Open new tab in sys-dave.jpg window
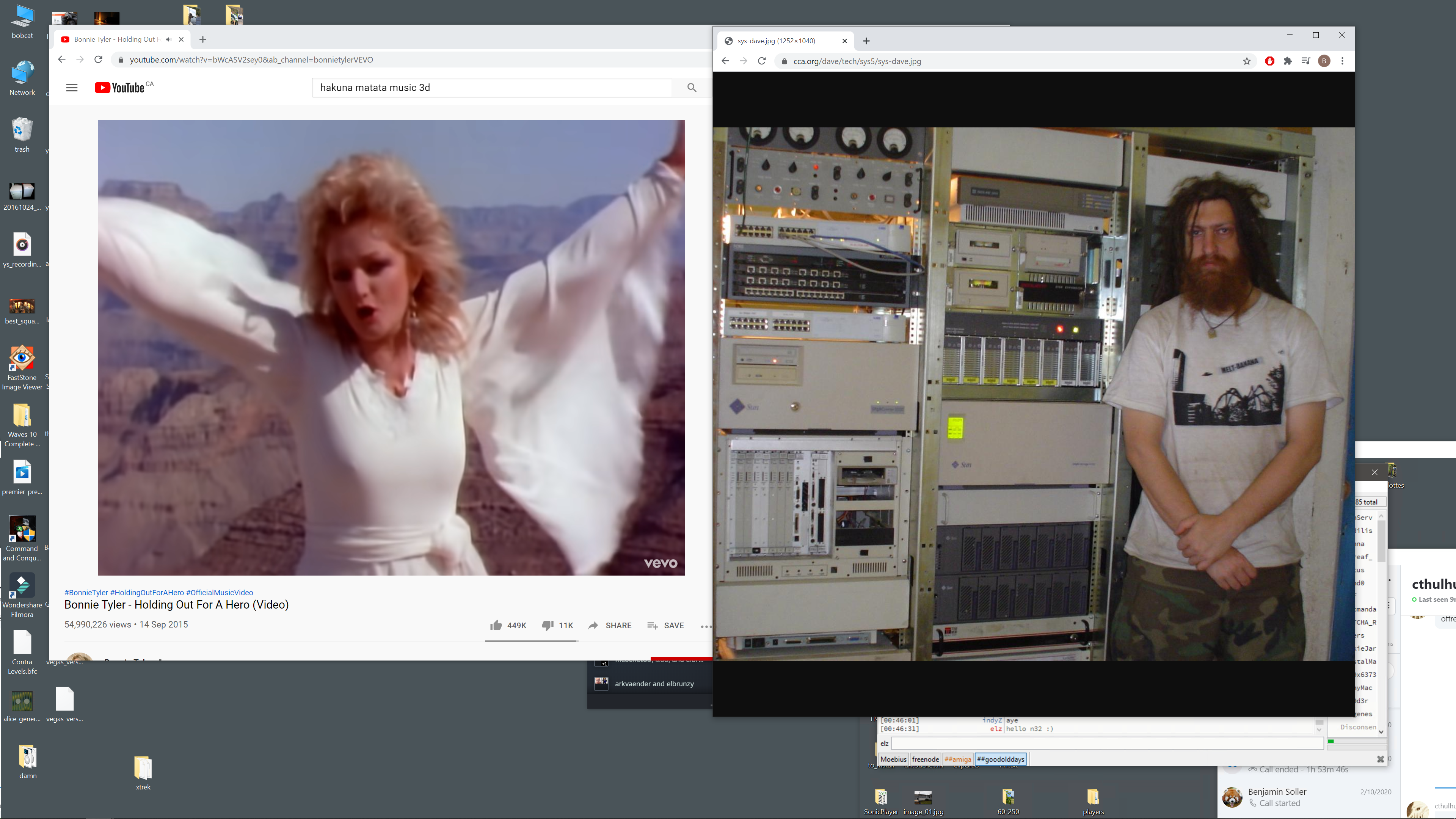Image resolution: width=1456 pixels, height=819 pixels. coord(866,41)
